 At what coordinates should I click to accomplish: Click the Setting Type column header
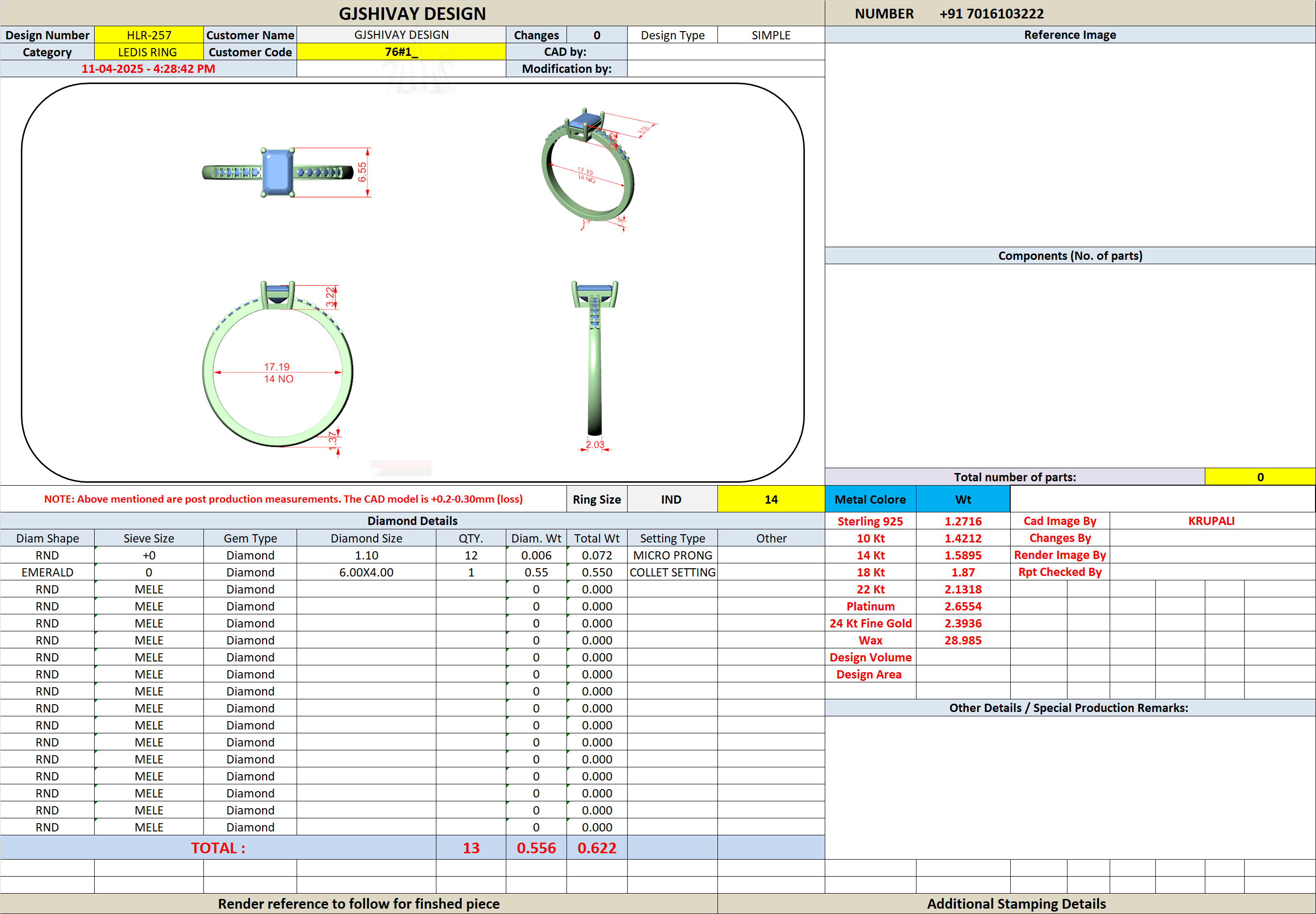672,538
